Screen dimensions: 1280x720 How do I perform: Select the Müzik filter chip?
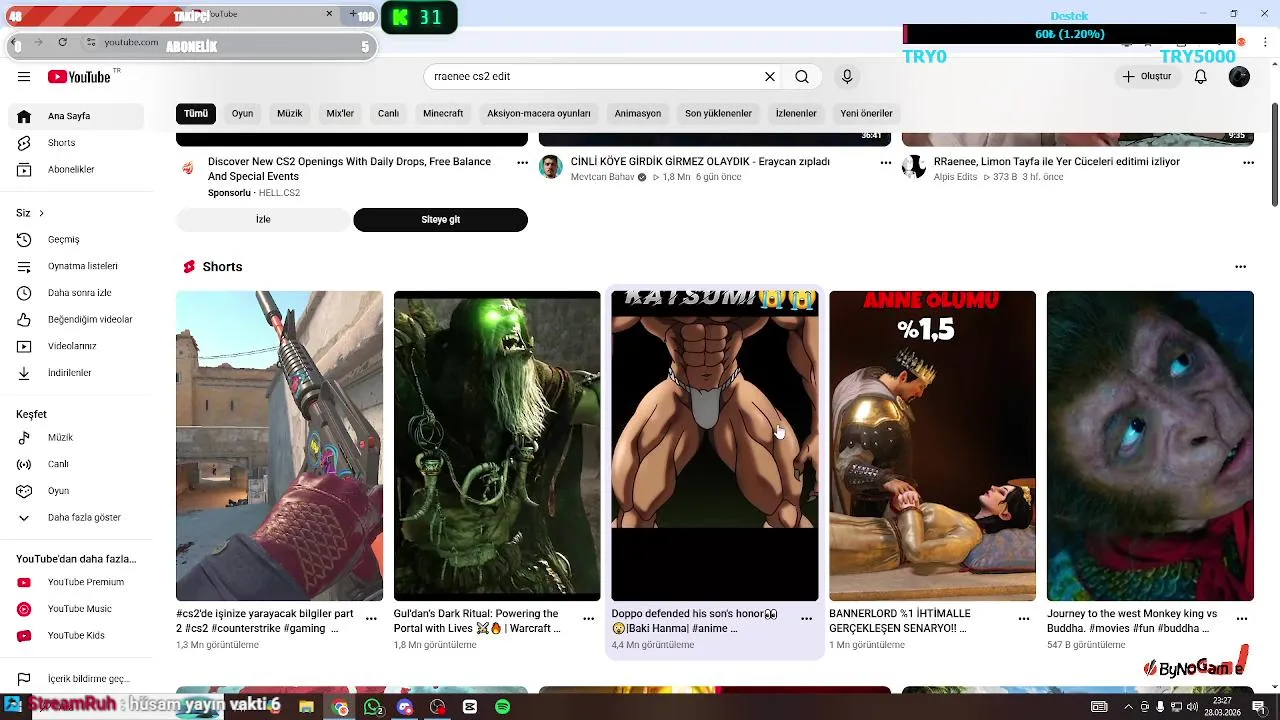pos(290,114)
